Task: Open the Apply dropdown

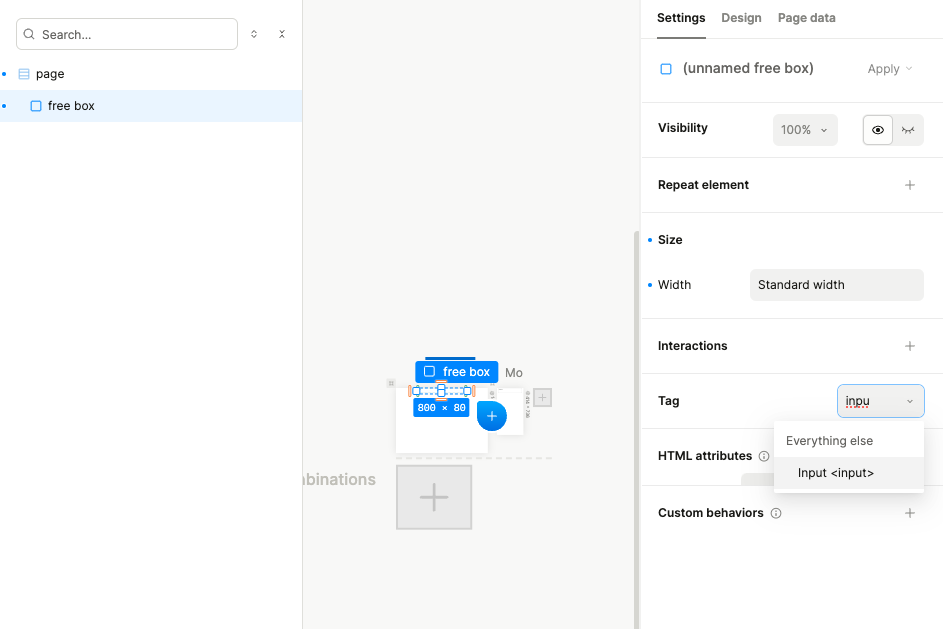Action: tap(890, 69)
